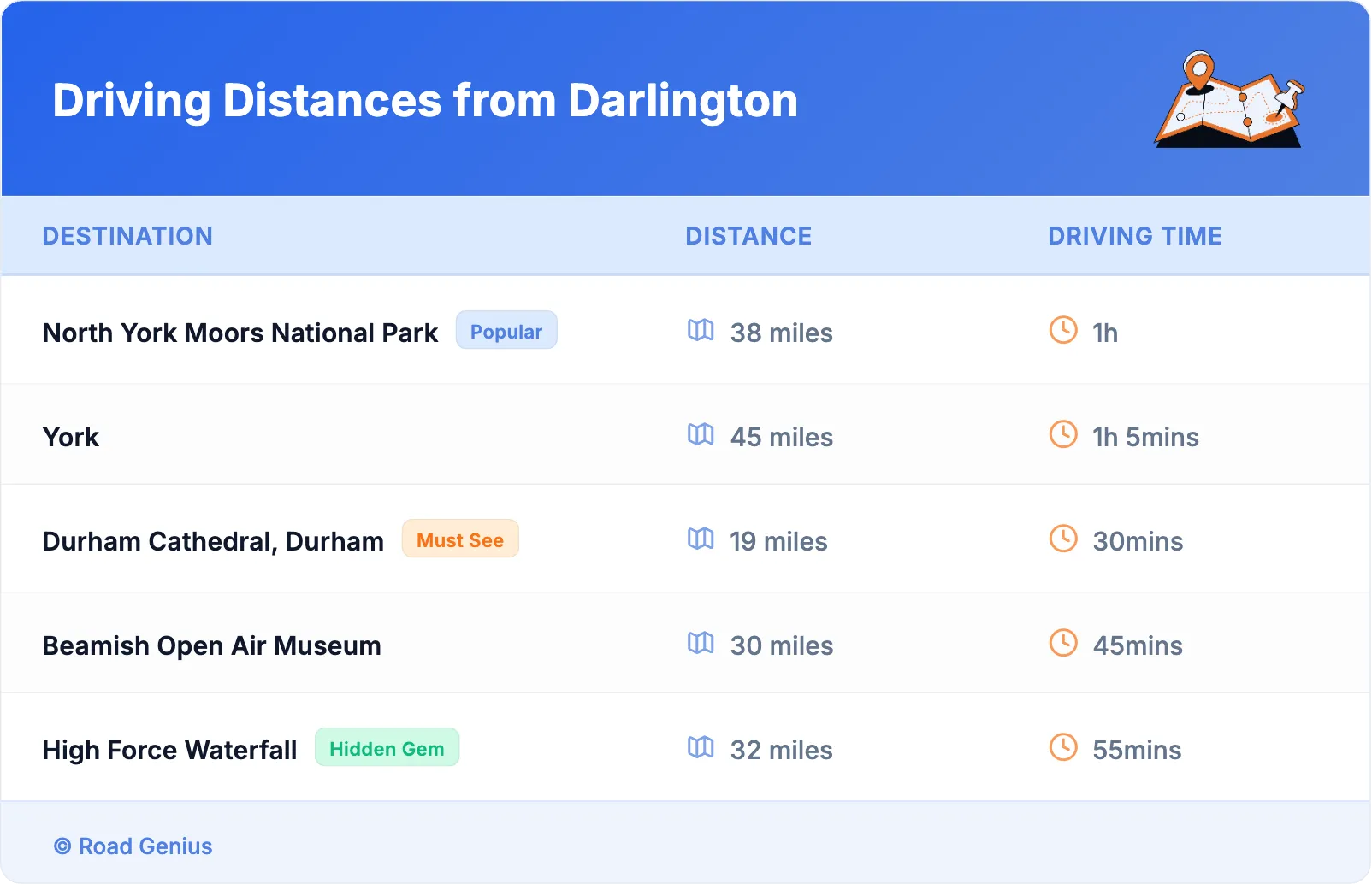Click the map icon beside 38 miles
Screen dimensions: 1372x884
click(x=701, y=330)
